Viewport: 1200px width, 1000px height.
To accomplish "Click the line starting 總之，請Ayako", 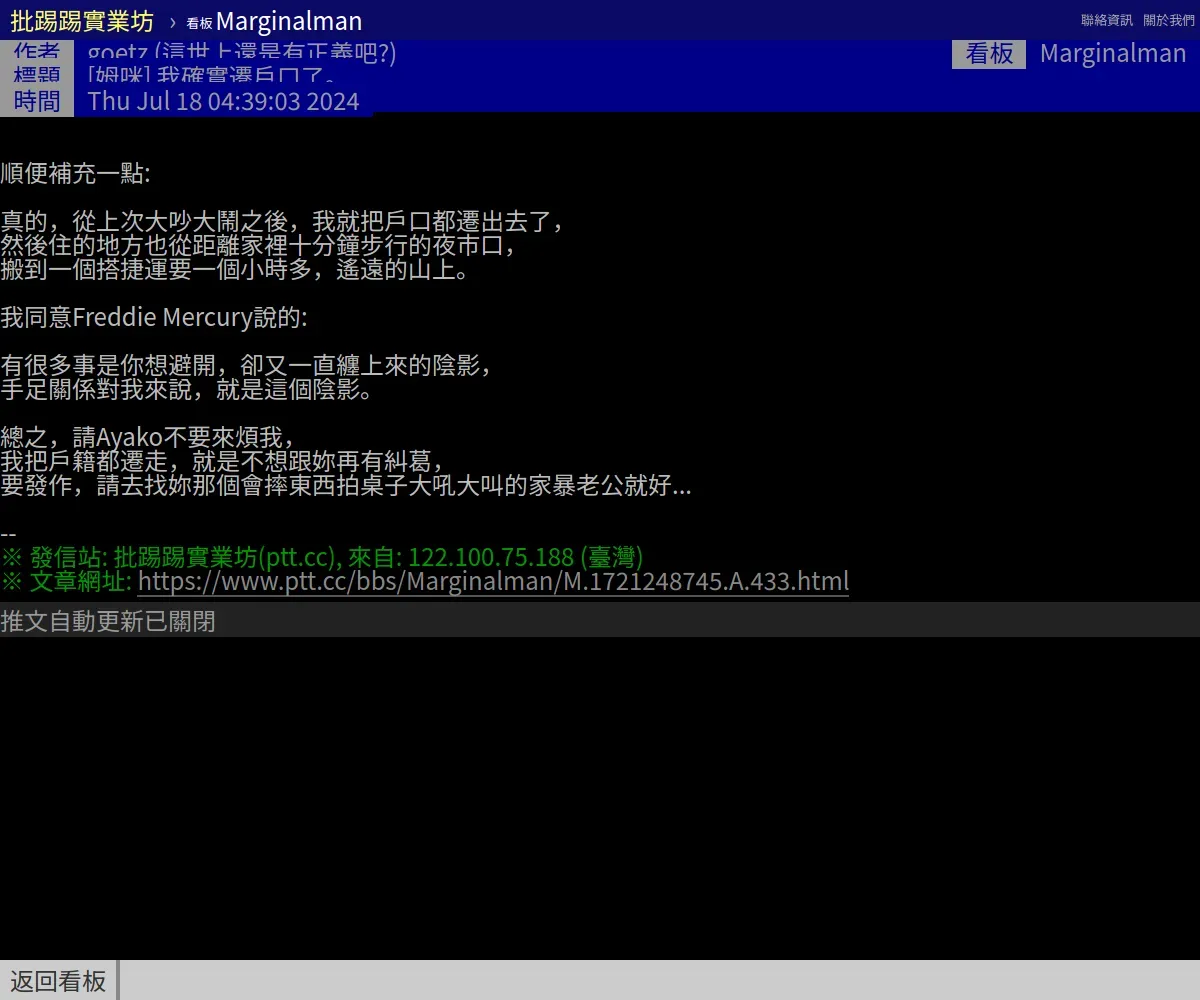I will pos(148,437).
